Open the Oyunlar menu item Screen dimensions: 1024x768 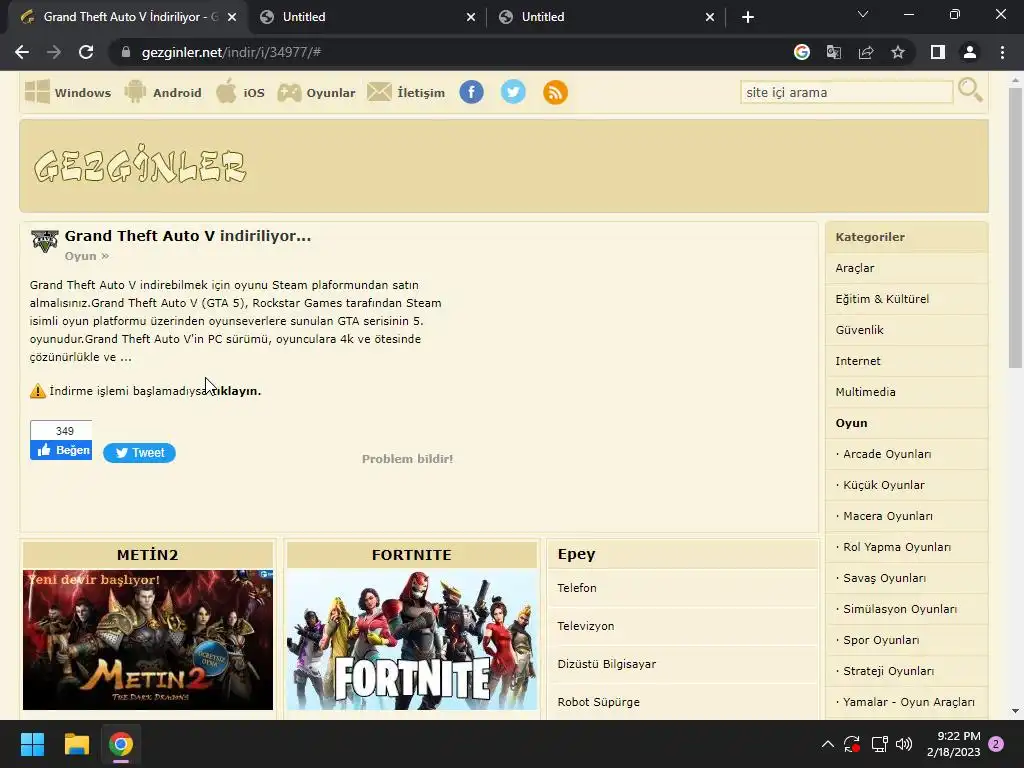[317, 92]
